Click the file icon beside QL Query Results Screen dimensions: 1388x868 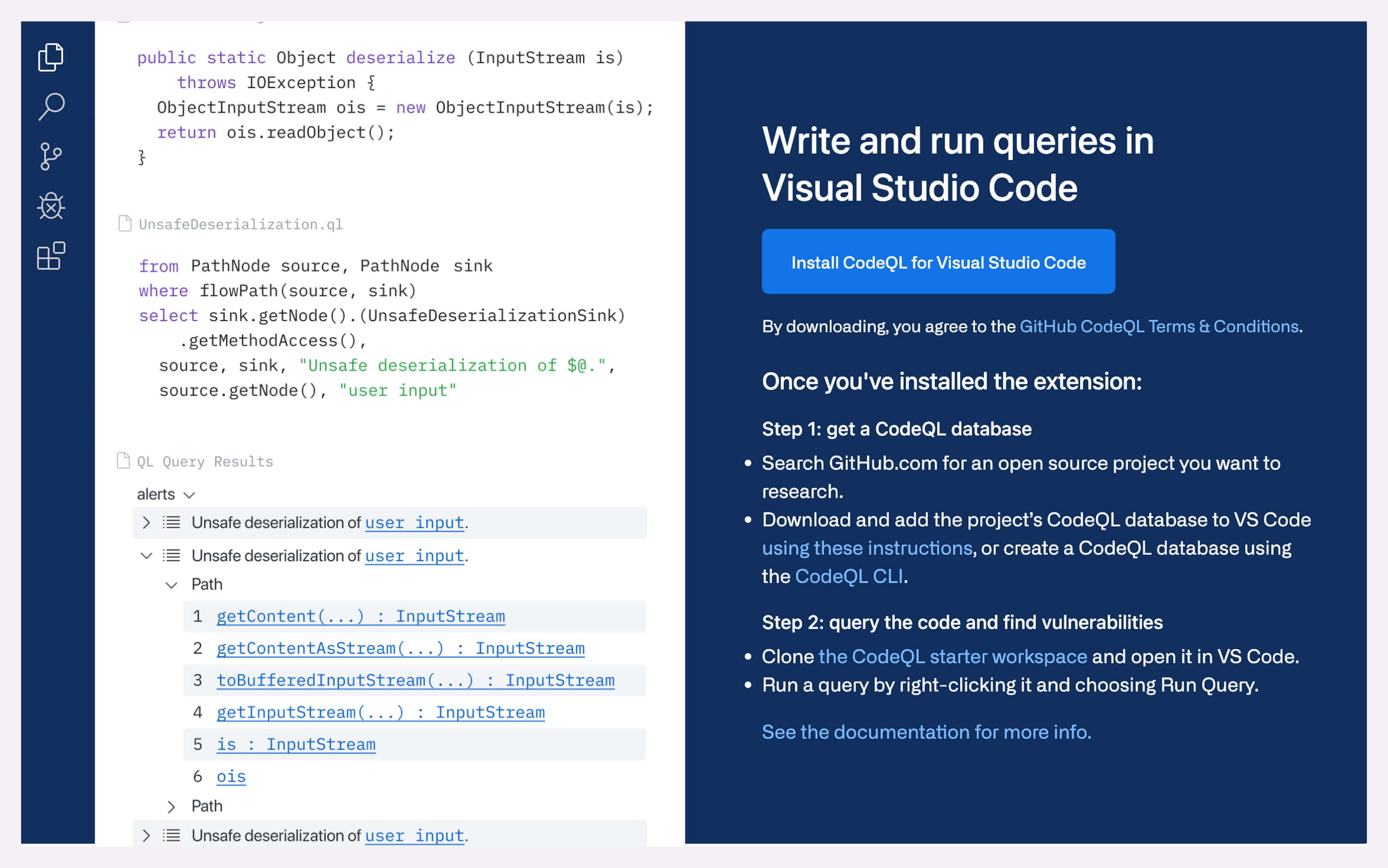(123, 460)
